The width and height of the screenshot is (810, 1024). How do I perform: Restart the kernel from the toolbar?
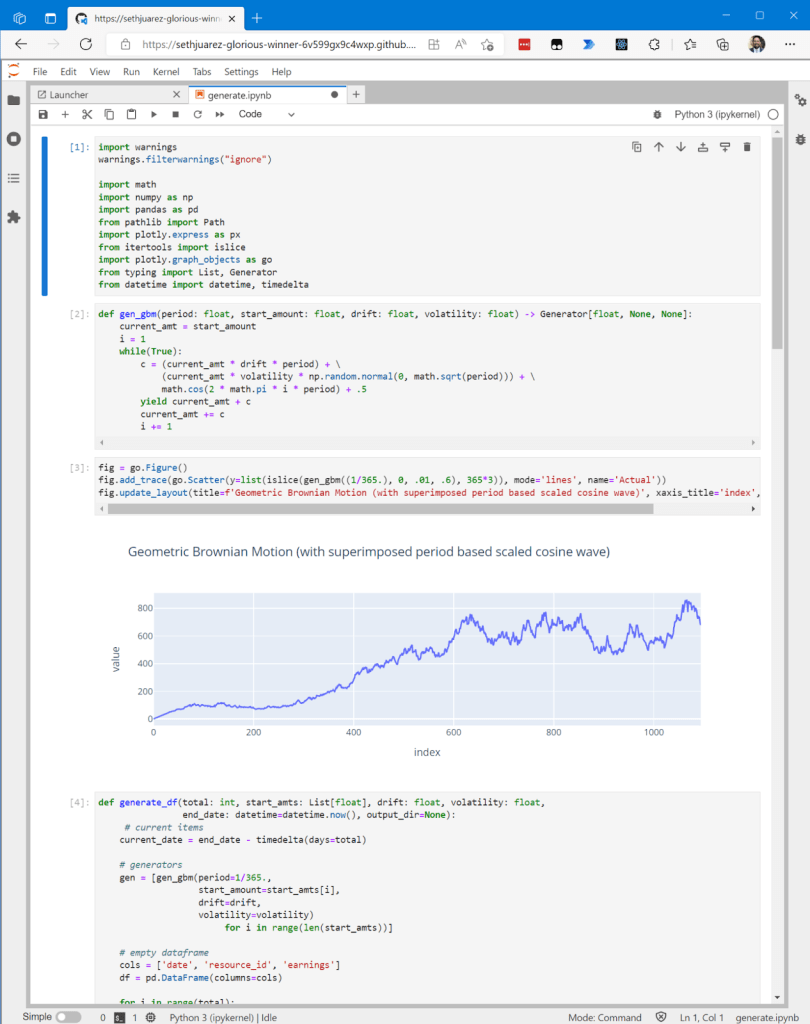[198, 115]
